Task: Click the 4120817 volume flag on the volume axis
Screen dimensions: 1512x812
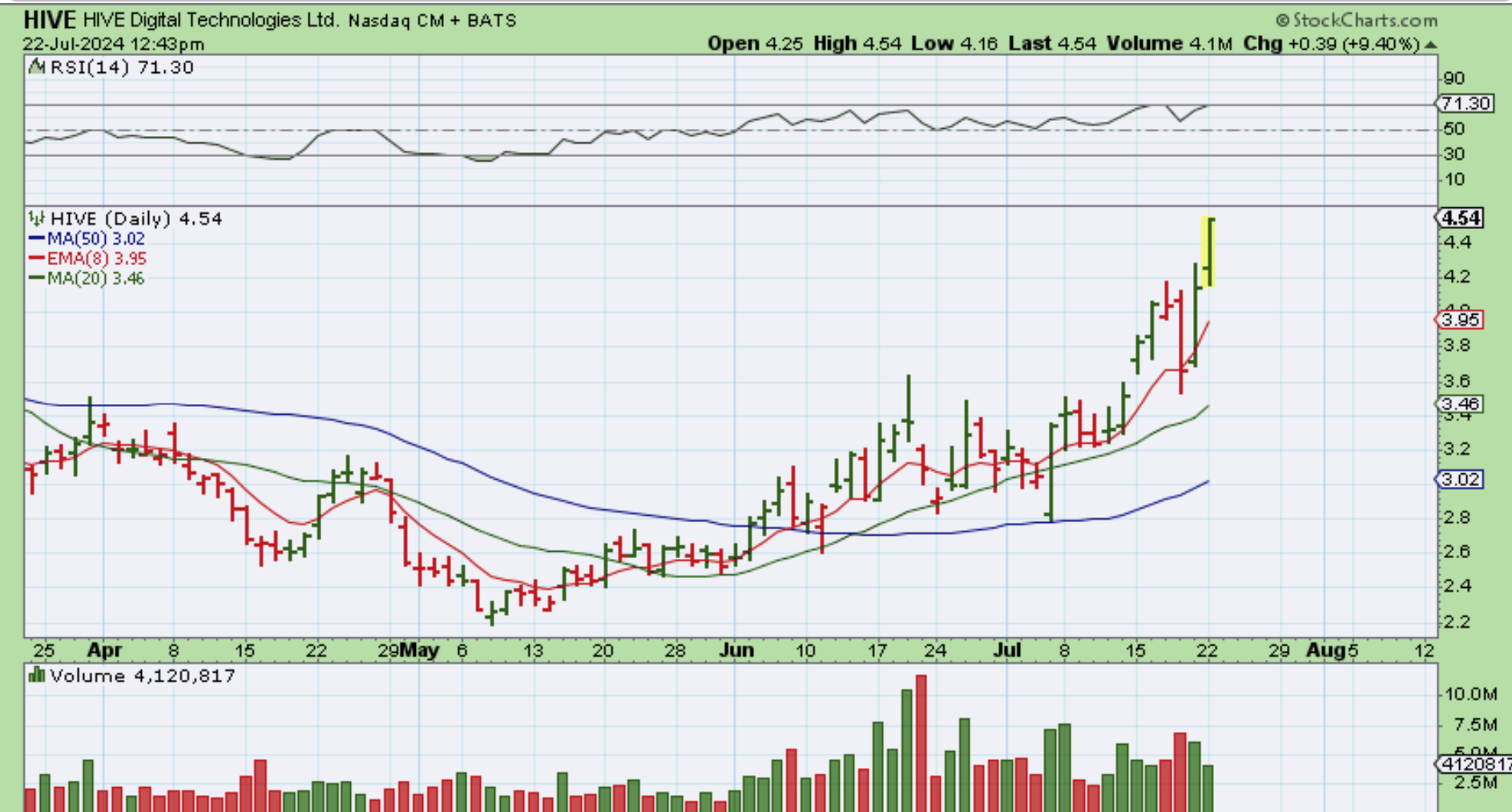Action: [x=1473, y=764]
